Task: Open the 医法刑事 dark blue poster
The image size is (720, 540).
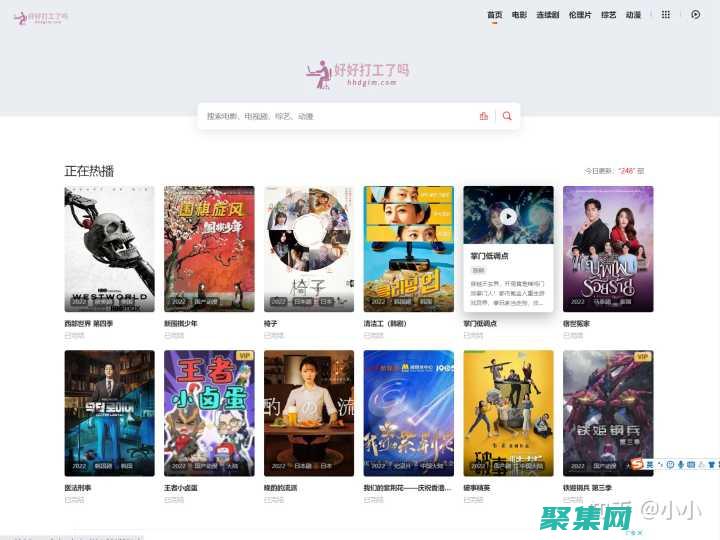Action: click(109, 413)
